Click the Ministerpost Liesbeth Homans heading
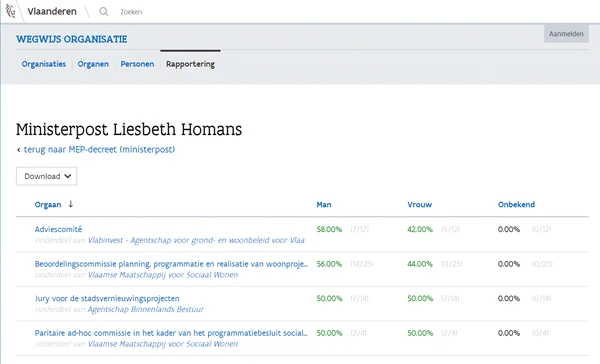600x364 pixels. [129, 129]
